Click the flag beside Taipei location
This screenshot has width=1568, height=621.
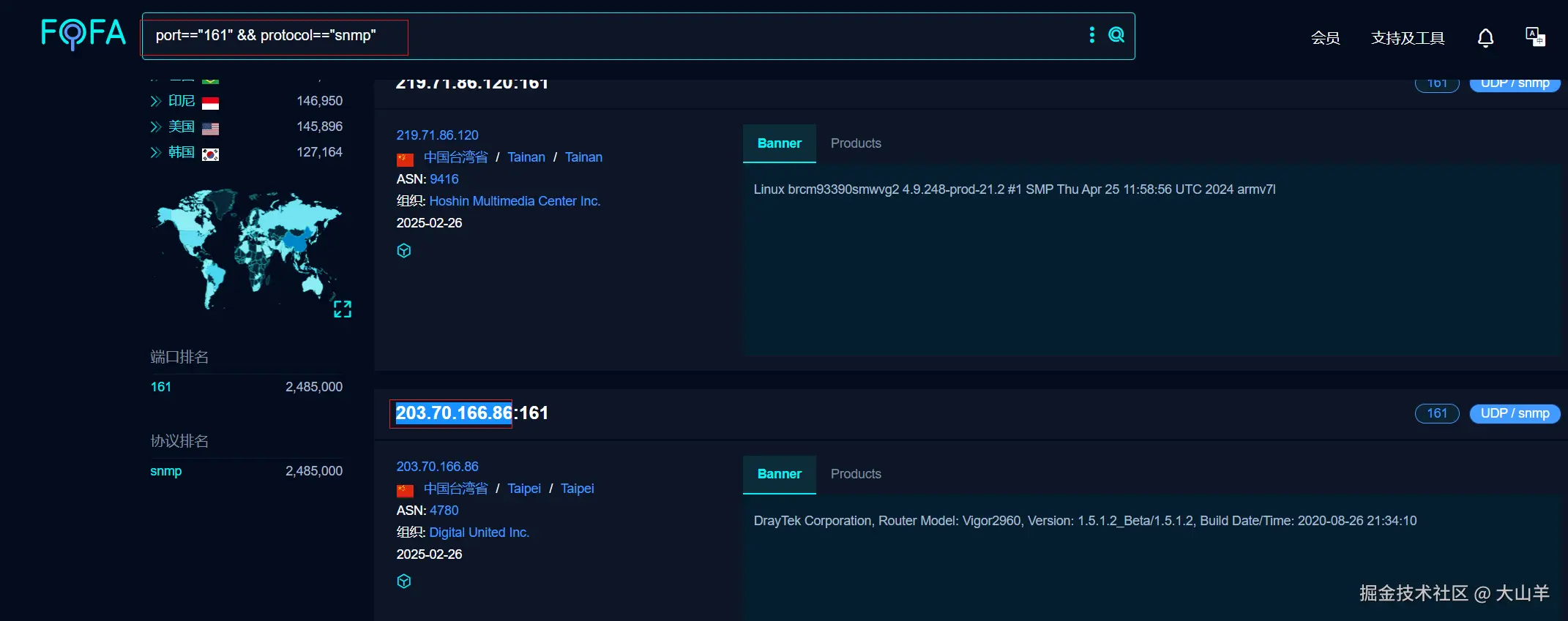click(x=405, y=490)
